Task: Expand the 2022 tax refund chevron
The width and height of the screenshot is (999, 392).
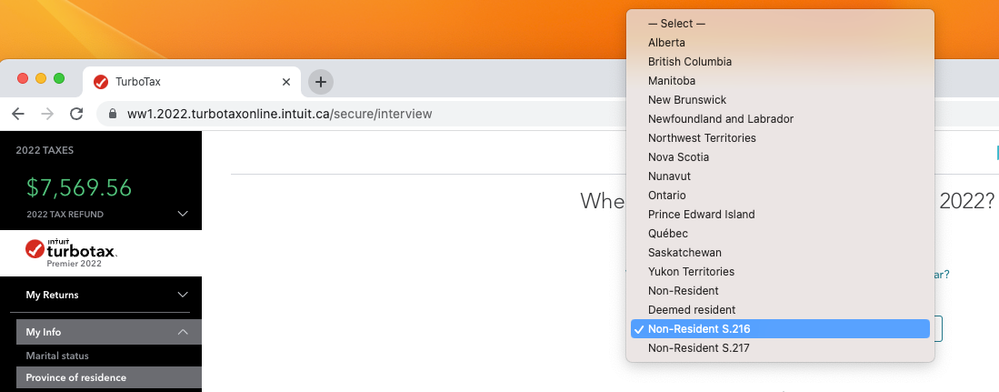Action: [x=183, y=214]
